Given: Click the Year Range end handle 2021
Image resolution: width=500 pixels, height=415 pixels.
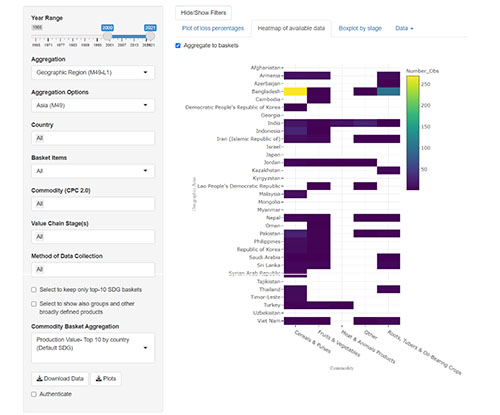Looking at the screenshot, I should pyautogui.click(x=150, y=36).
